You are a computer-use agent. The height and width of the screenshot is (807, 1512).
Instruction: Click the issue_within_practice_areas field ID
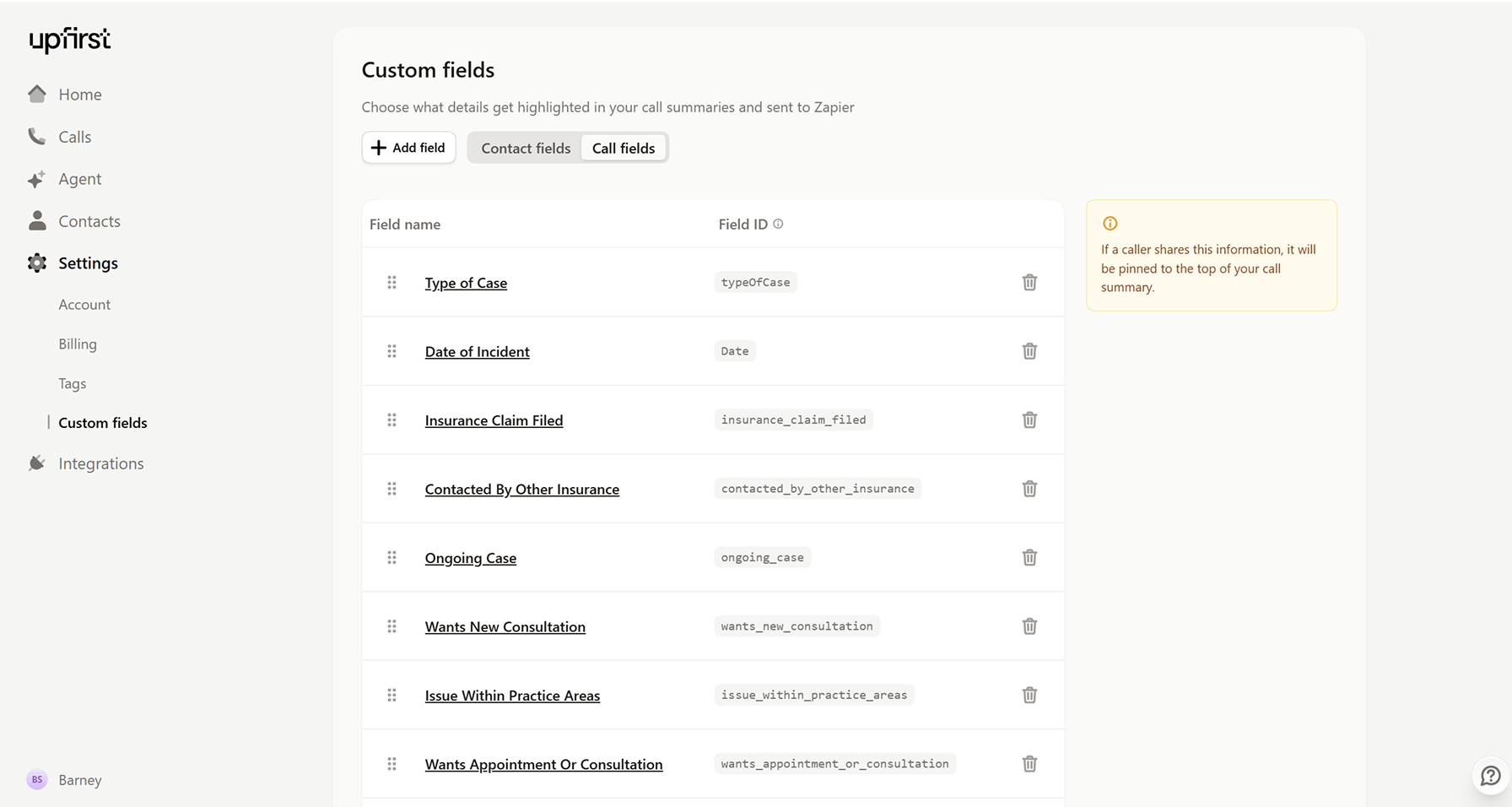[x=814, y=695]
